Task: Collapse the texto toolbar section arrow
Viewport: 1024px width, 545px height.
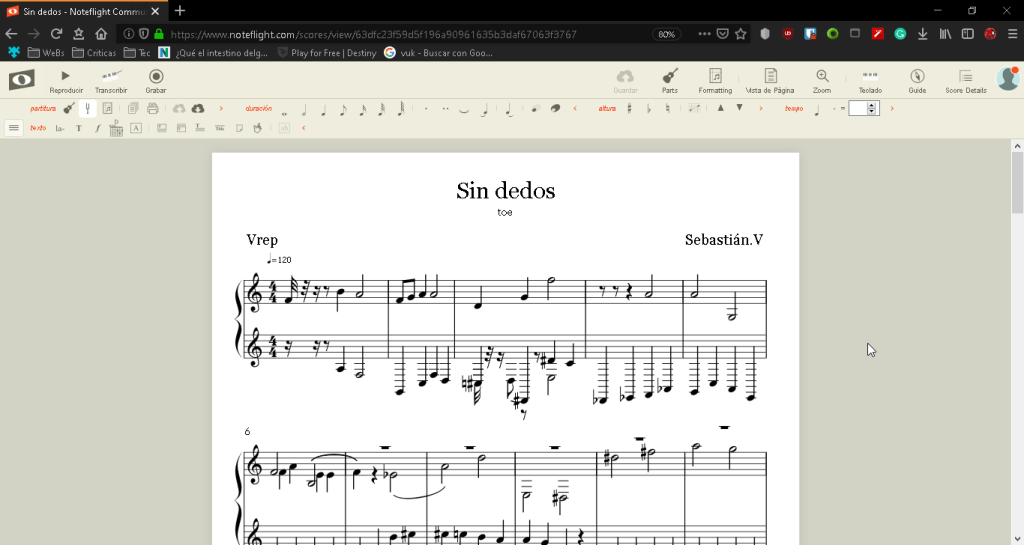Action: click(x=303, y=128)
